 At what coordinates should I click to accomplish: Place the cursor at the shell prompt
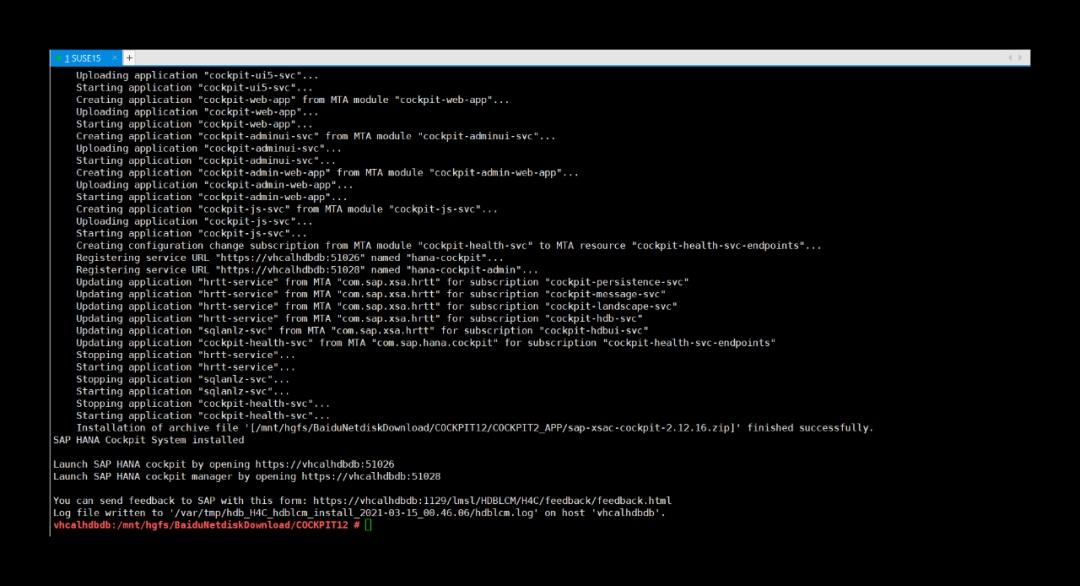tap(368, 525)
